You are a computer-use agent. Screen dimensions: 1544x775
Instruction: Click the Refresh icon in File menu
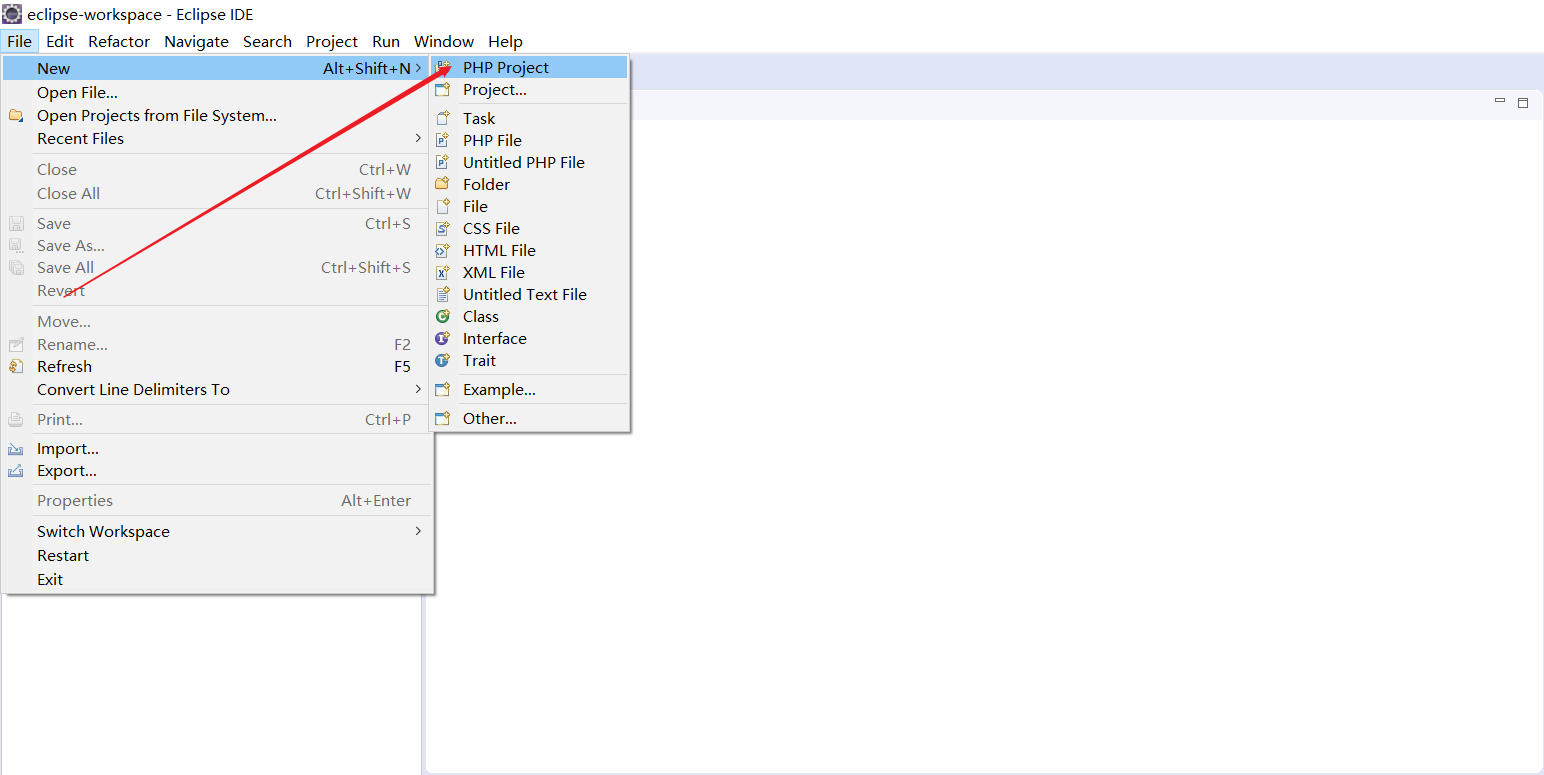click(x=16, y=367)
